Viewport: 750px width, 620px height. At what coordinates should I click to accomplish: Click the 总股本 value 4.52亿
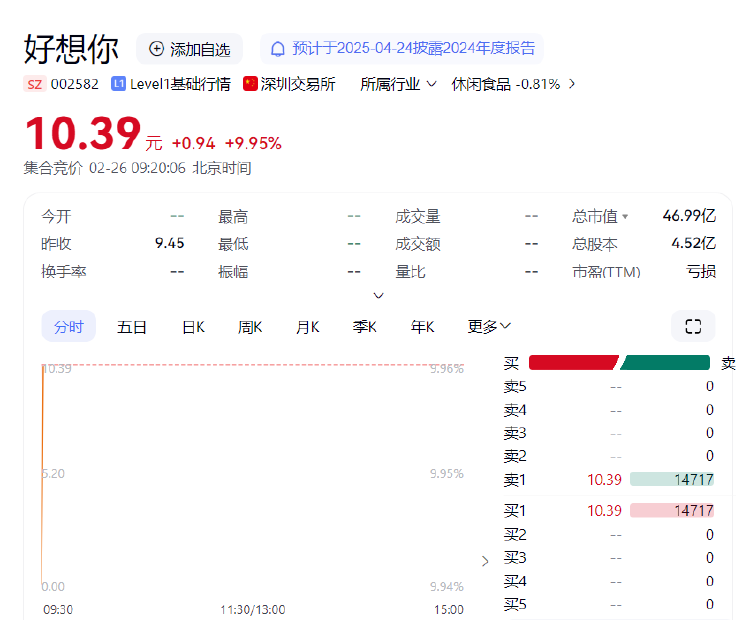point(694,244)
